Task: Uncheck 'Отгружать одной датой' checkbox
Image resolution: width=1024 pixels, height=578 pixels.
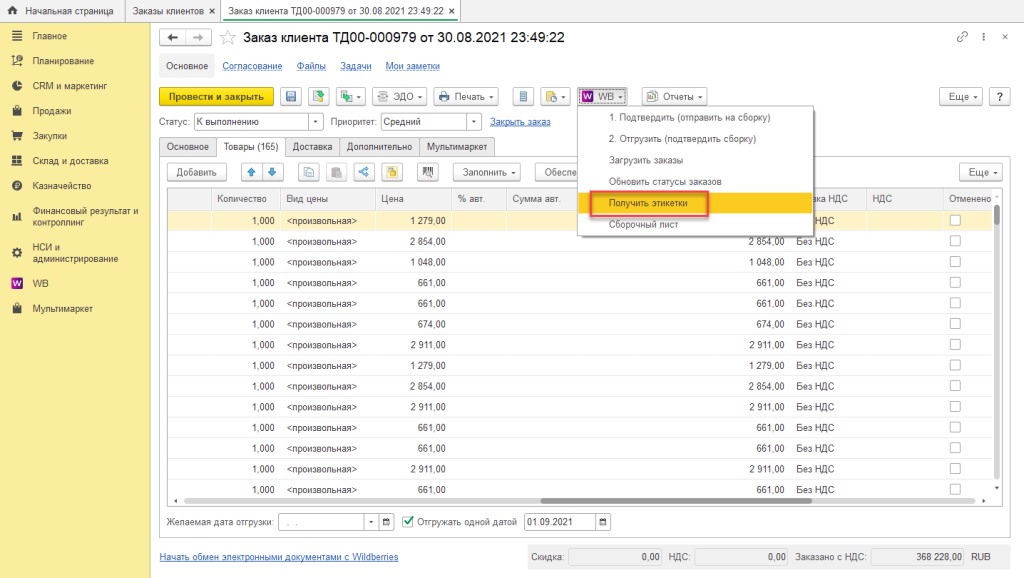Action: tap(408, 521)
